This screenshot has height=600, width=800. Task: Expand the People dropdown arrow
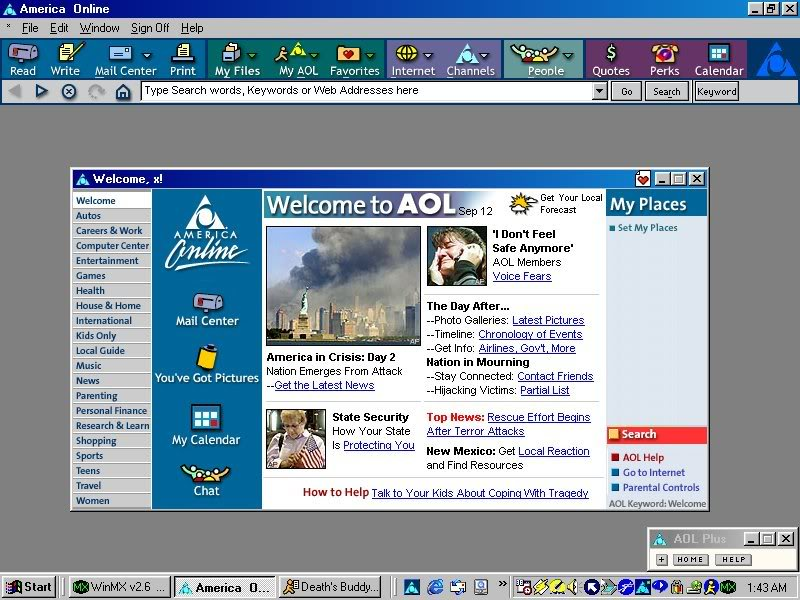pos(568,55)
